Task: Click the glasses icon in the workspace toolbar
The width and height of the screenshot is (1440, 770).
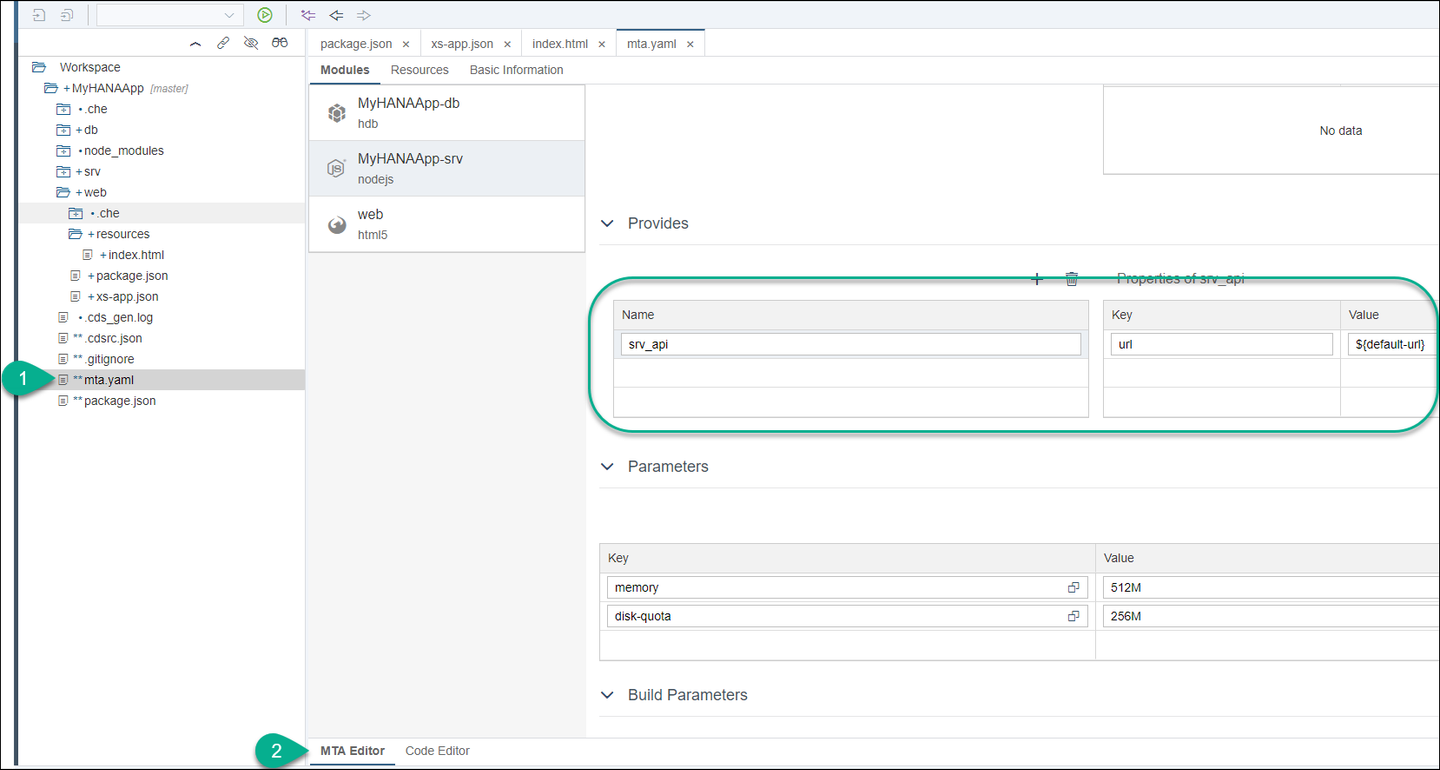Action: (280, 43)
